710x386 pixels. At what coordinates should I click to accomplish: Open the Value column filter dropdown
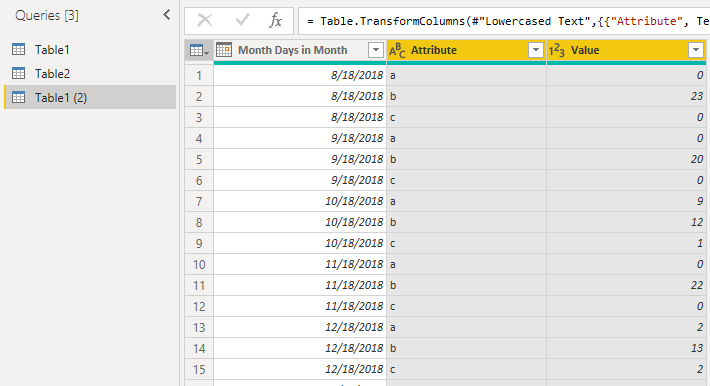pyautogui.click(x=696, y=50)
